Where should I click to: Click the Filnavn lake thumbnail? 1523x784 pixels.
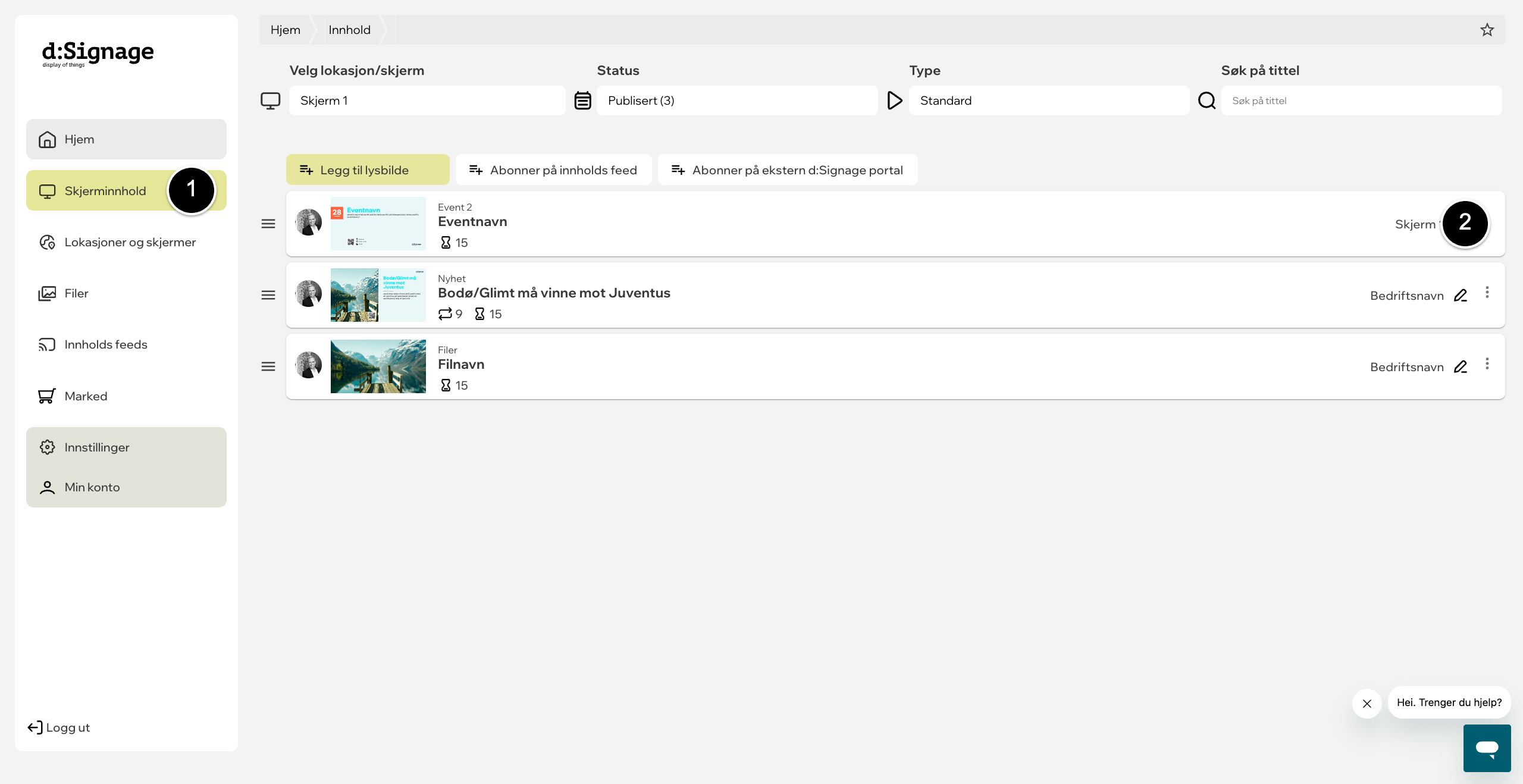click(x=378, y=366)
